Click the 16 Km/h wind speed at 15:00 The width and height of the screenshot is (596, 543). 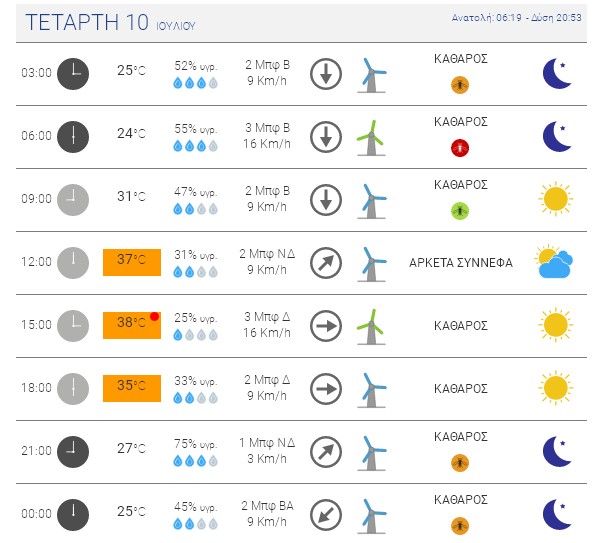coord(267,332)
